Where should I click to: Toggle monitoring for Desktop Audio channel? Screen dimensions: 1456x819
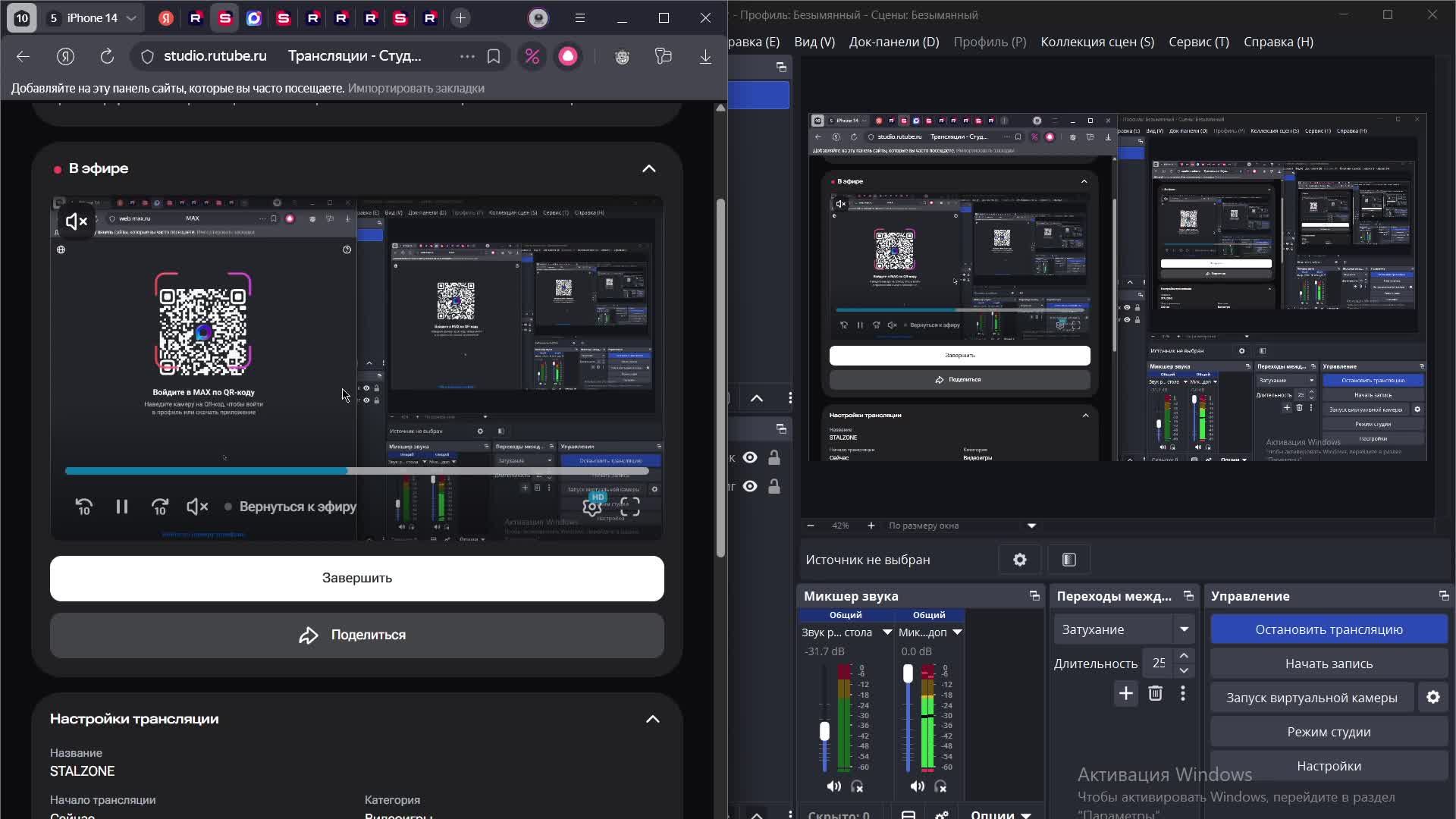(x=858, y=786)
